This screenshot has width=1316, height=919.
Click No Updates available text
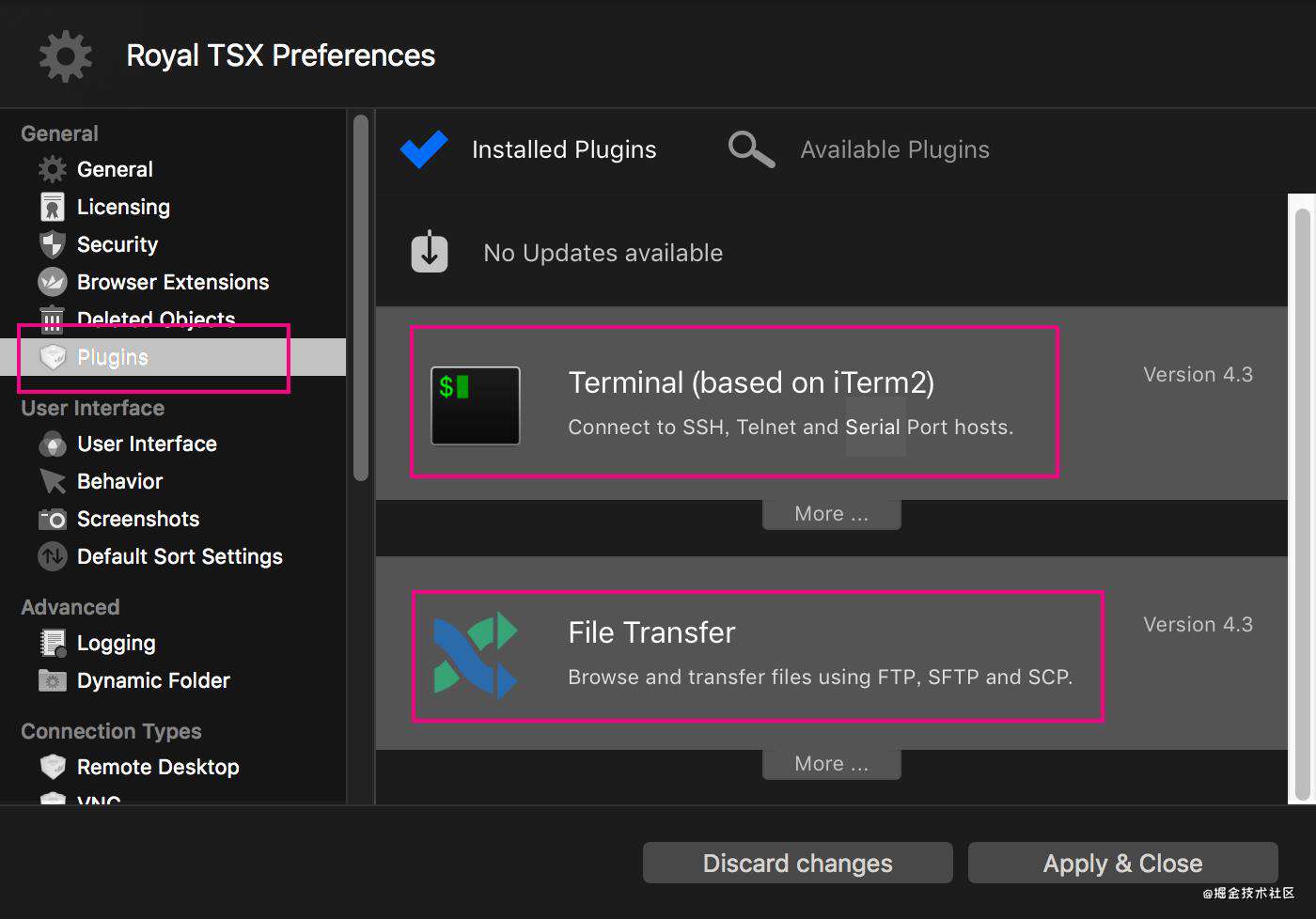[603, 253]
